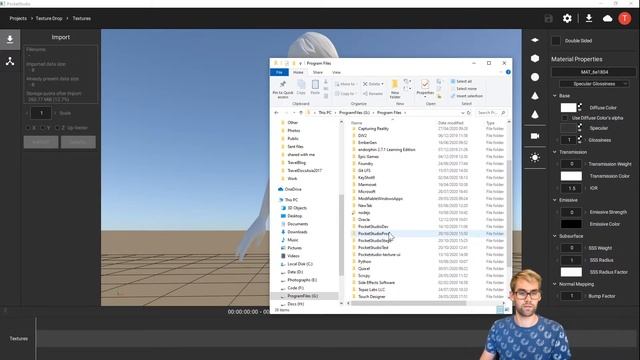Collapse the Subsurface section
Screen dimensions: 640x360
tap(555, 236)
